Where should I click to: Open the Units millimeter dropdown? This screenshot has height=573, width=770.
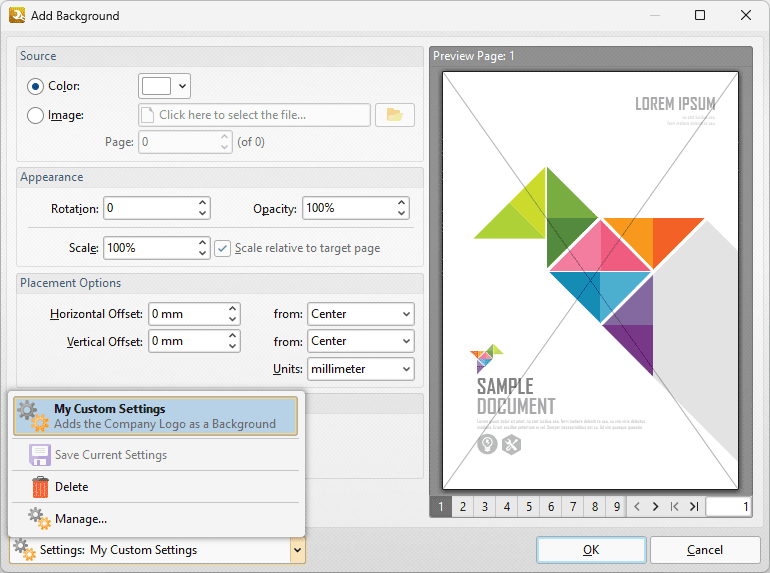(360, 369)
